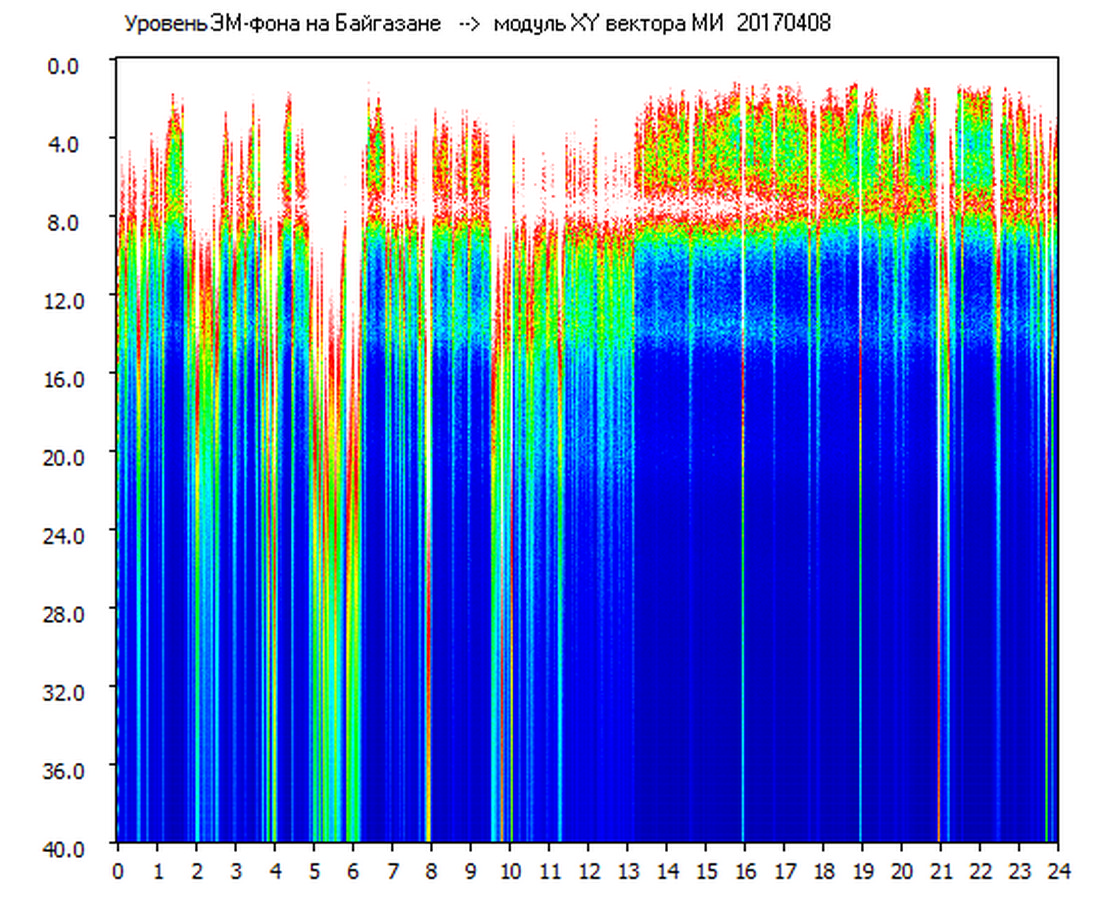Click hour 16 on the horizontal axis
The width and height of the screenshot is (1096, 900).
744,870
